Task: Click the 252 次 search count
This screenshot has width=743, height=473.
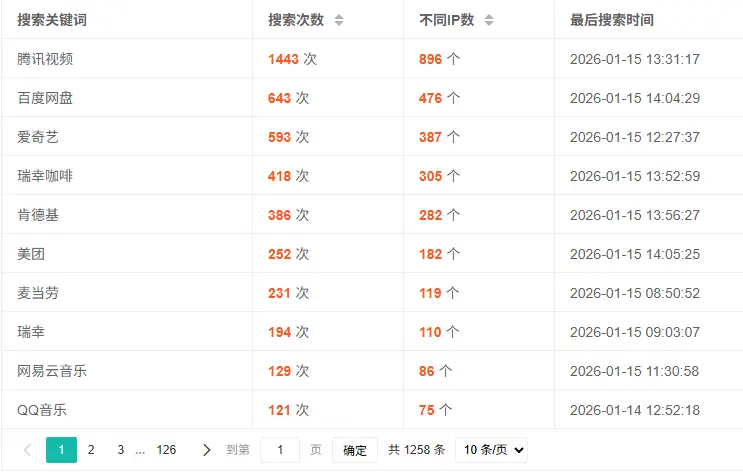Action: (x=289, y=254)
